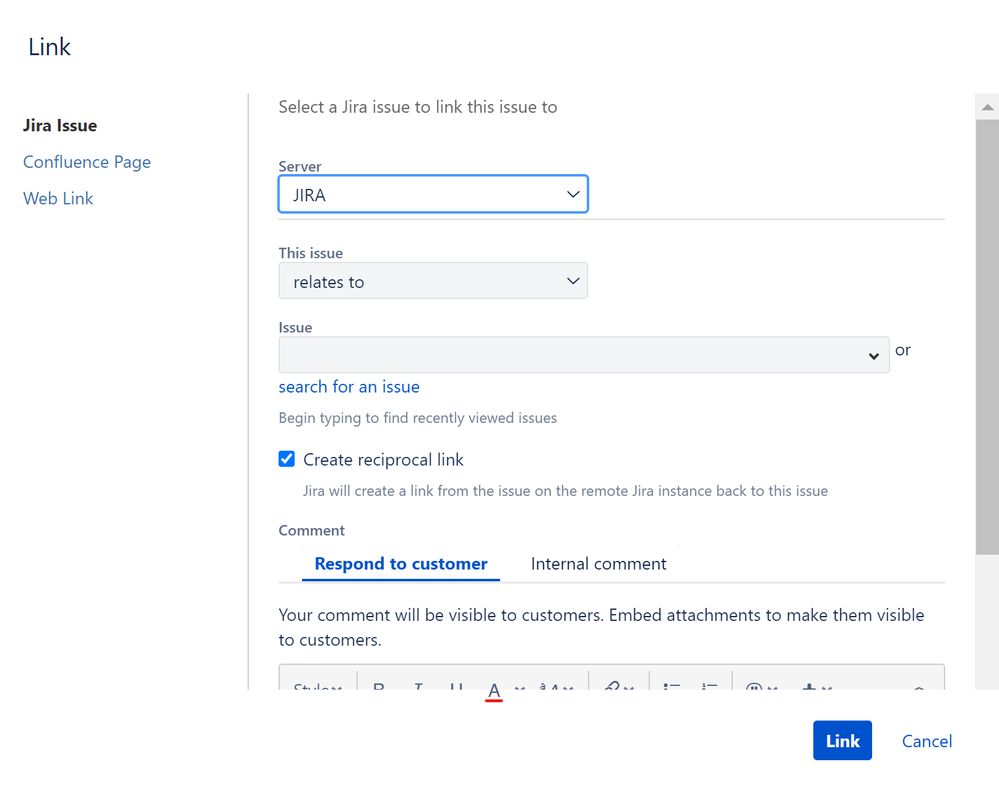Click 'Your comment will be visible to customers' notice
999x790 pixels.
tap(601, 628)
